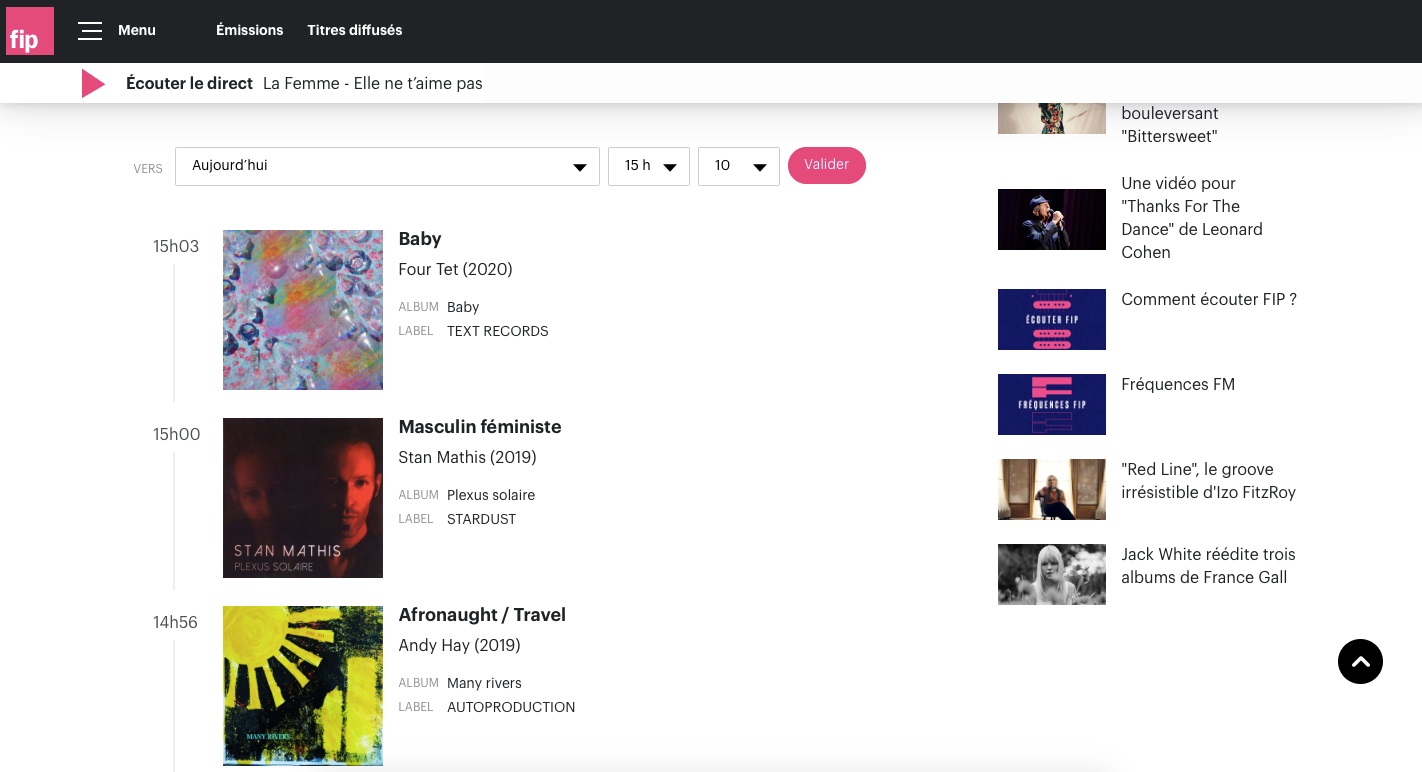Viewport: 1422px width, 772px height.
Task: Click the scroll-to-top arrow button
Action: (x=1360, y=661)
